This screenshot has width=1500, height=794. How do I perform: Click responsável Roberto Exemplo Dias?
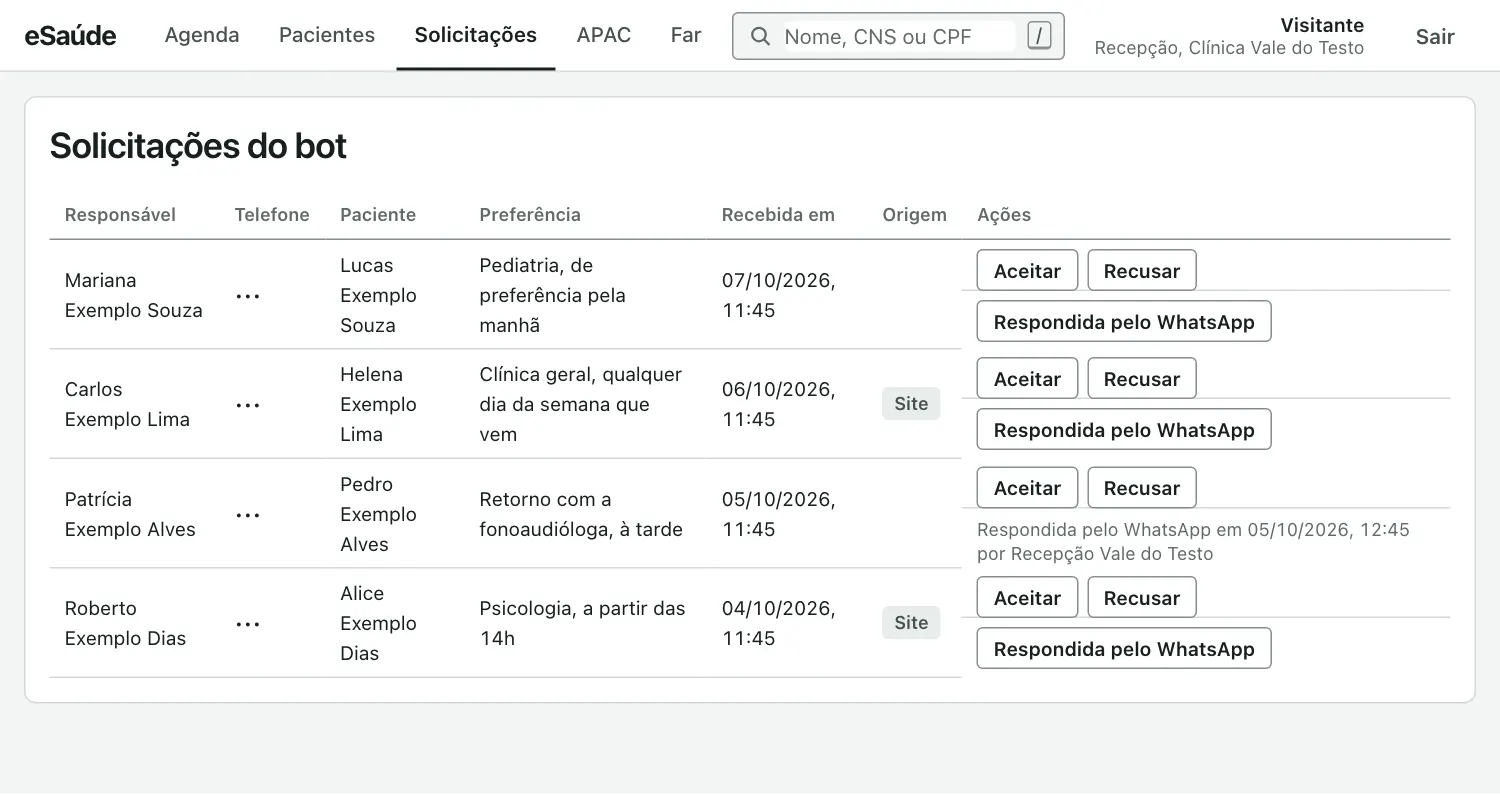pyautogui.click(x=125, y=624)
